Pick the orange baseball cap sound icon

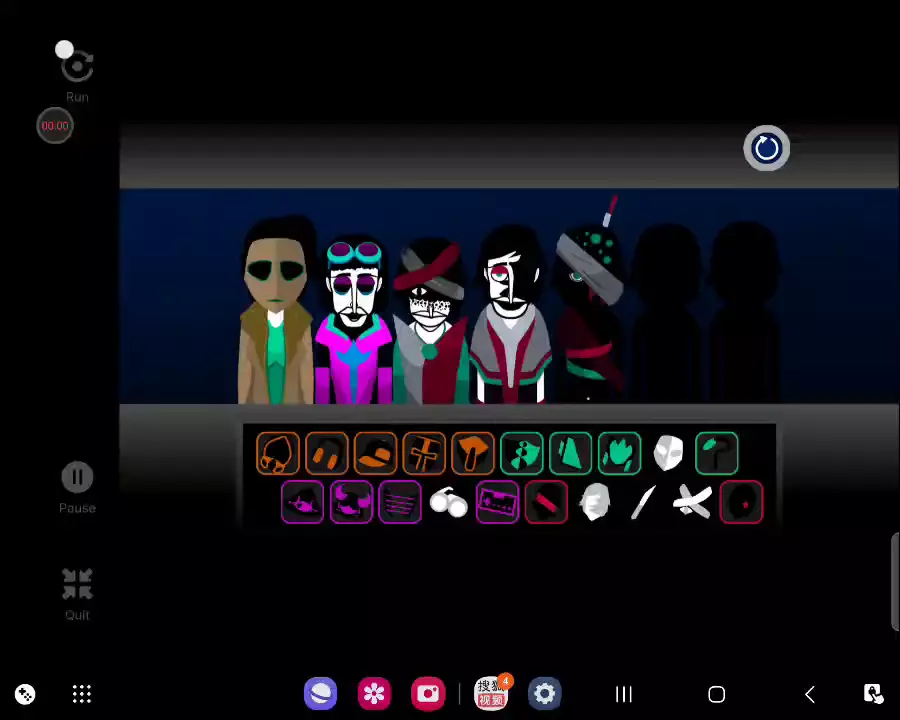375,453
